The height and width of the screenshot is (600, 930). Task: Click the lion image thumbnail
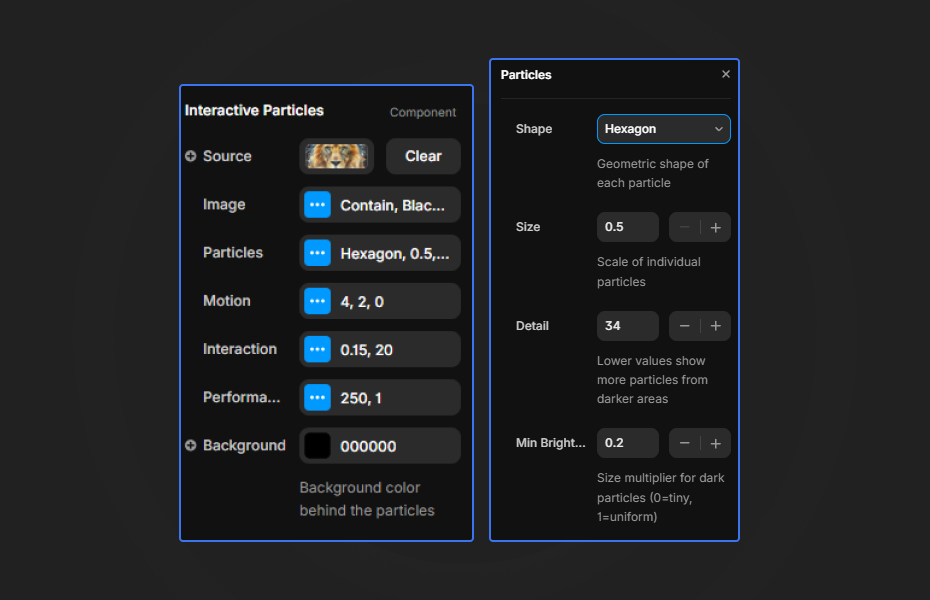click(x=336, y=156)
